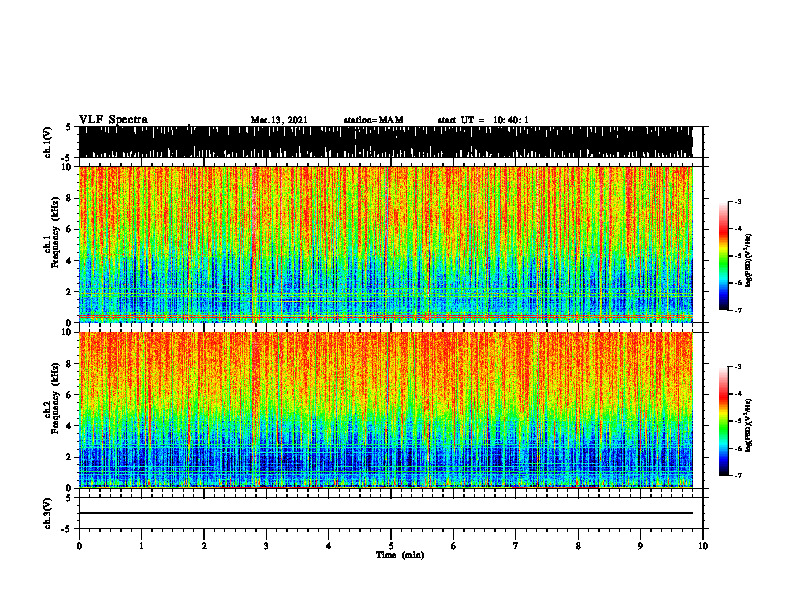792x612 pixels.
Task: Click time axis tick label "2"
Action: (204, 546)
